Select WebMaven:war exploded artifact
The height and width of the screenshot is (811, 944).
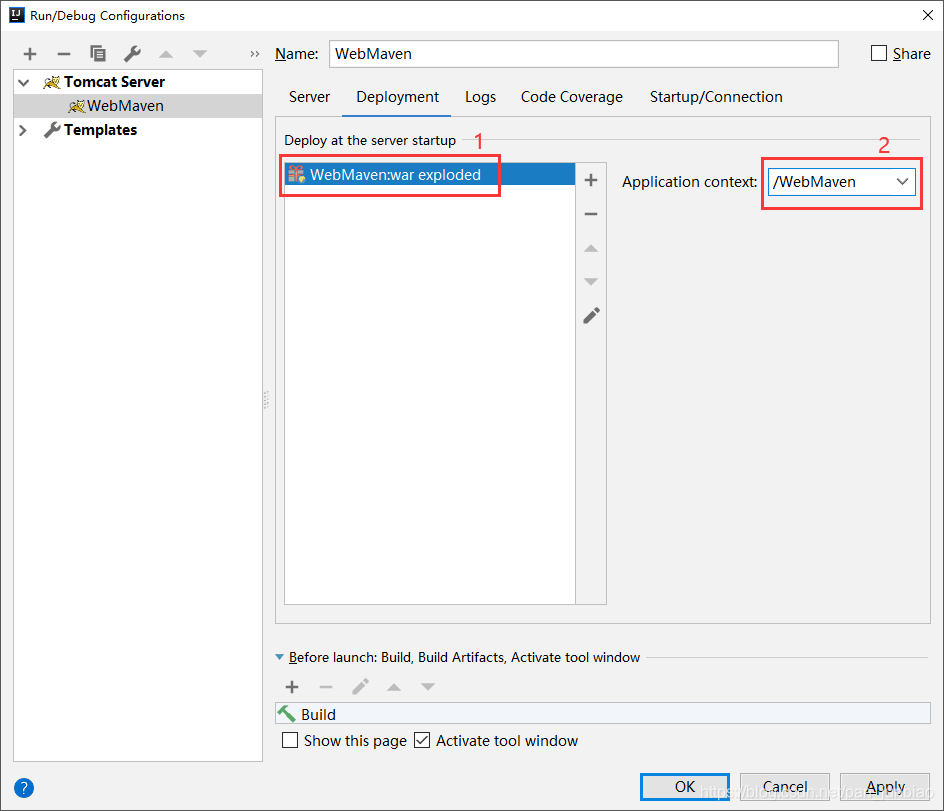point(429,175)
